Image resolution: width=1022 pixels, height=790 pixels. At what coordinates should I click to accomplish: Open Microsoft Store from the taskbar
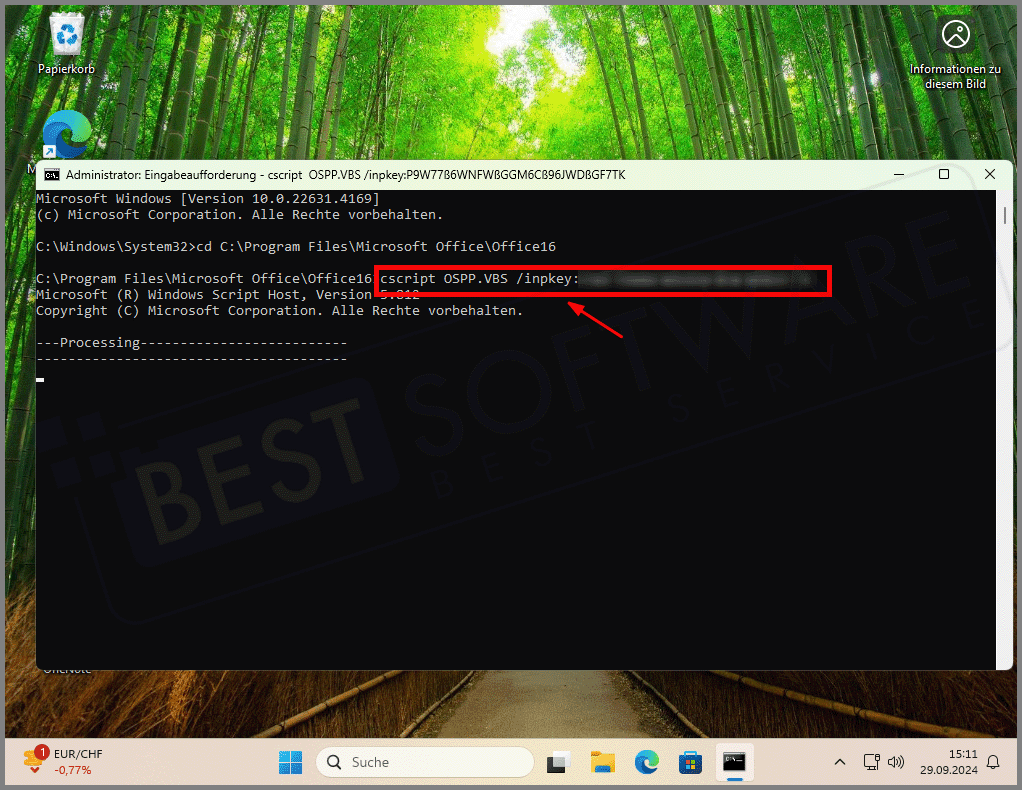[x=691, y=762]
